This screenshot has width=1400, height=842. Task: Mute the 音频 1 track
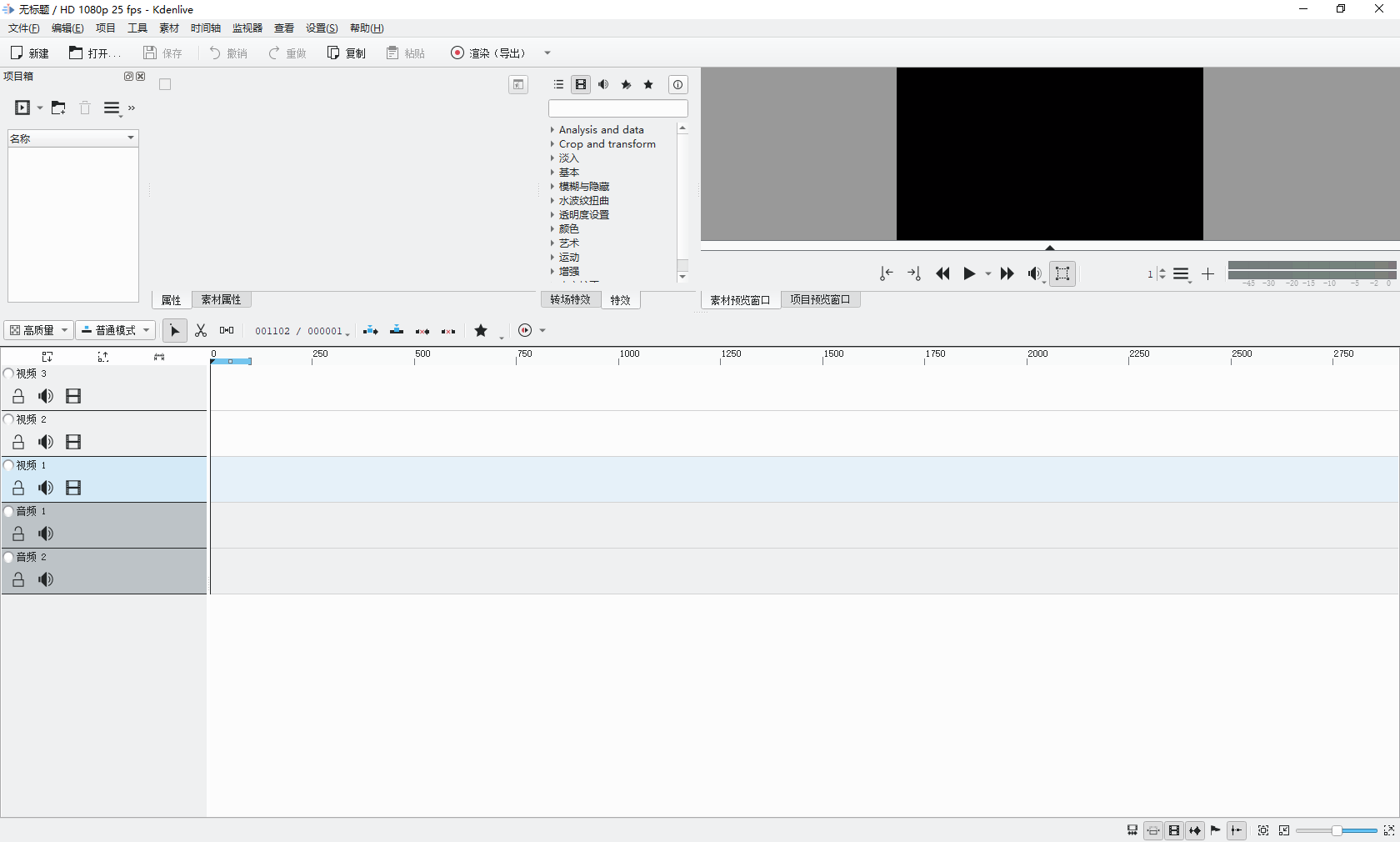click(x=46, y=534)
